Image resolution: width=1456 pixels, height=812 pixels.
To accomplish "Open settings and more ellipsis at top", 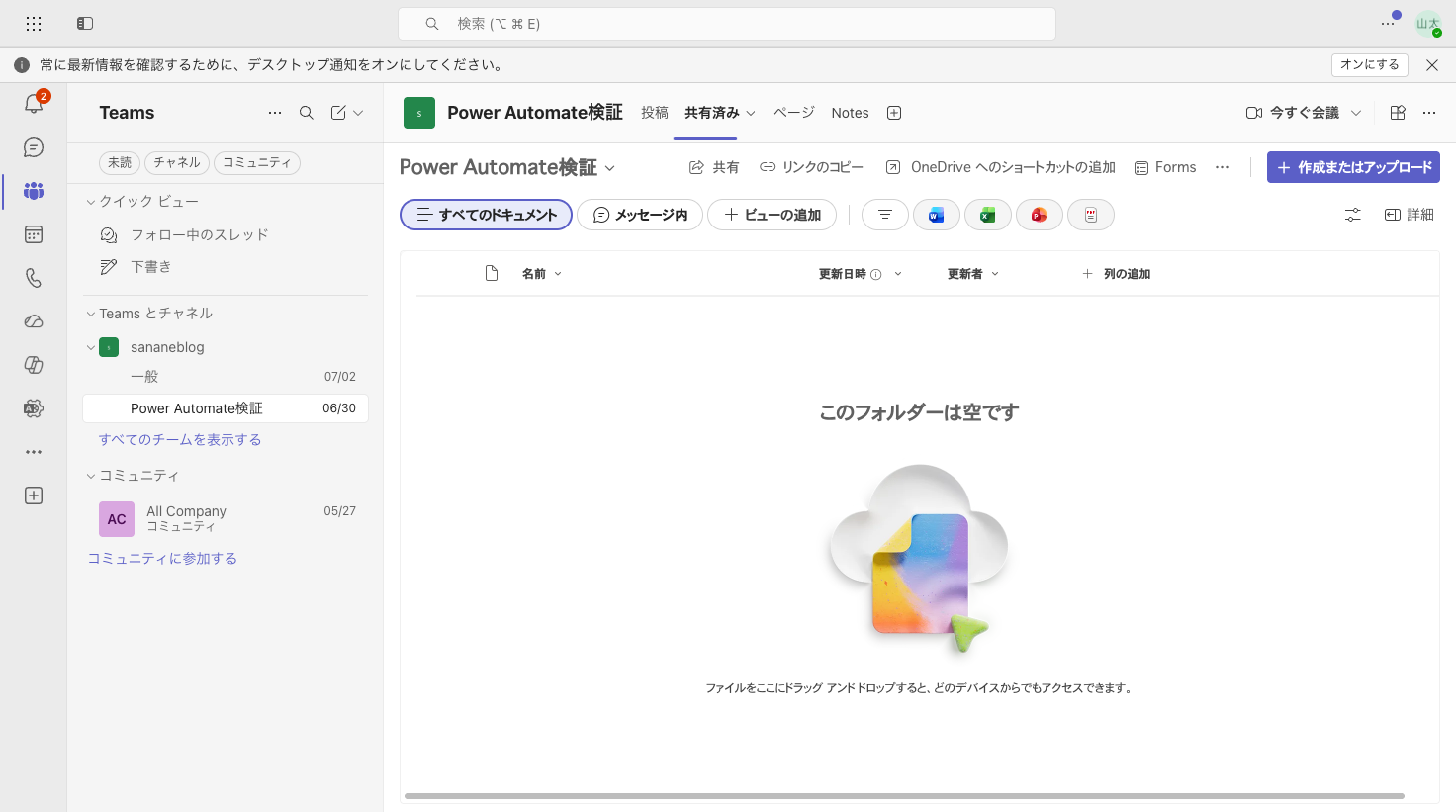I will [1388, 24].
